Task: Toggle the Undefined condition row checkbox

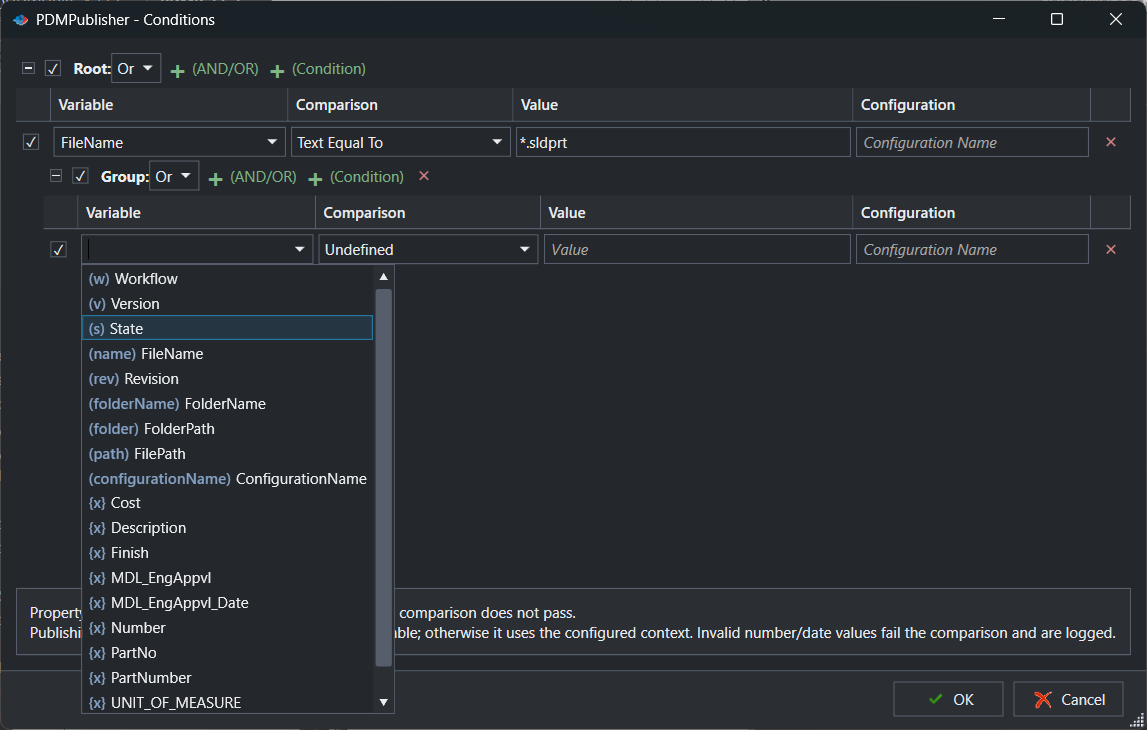Action: click(x=59, y=249)
